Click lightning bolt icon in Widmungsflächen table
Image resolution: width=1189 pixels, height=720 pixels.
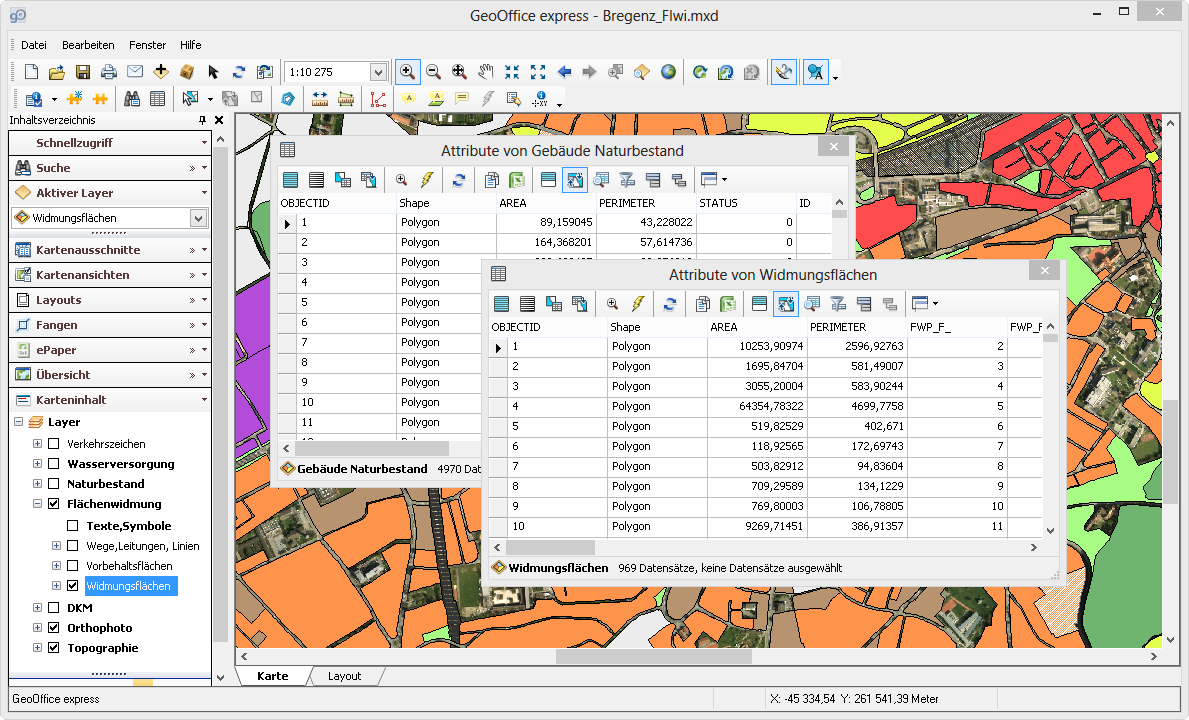tap(637, 304)
